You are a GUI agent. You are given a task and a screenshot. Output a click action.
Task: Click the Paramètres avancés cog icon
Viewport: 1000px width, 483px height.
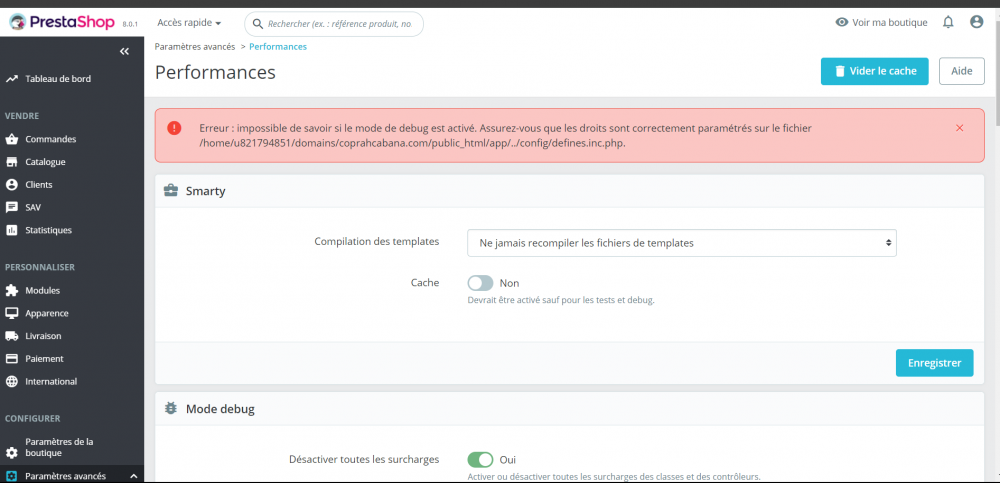click(11, 476)
